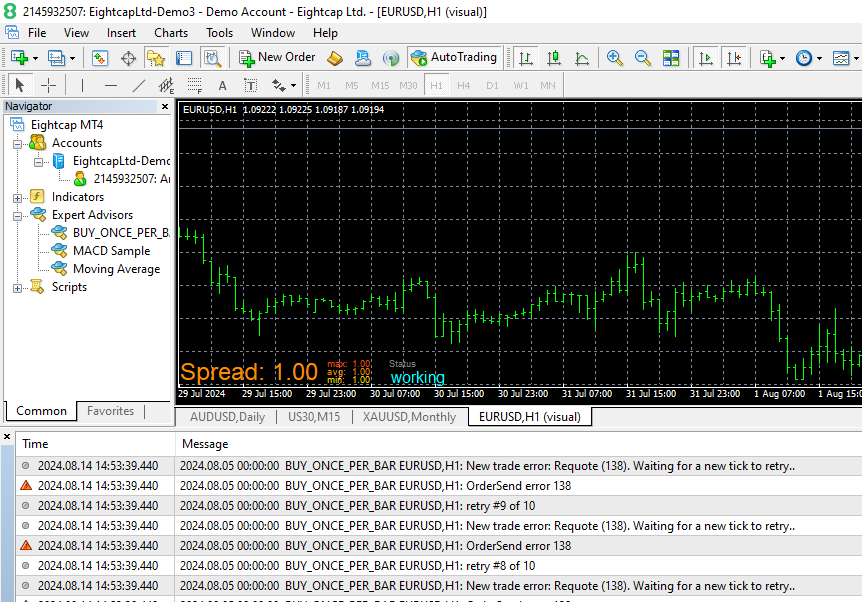Select the D1 timeframe button
This screenshot has width=862, height=602.
click(492, 85)
